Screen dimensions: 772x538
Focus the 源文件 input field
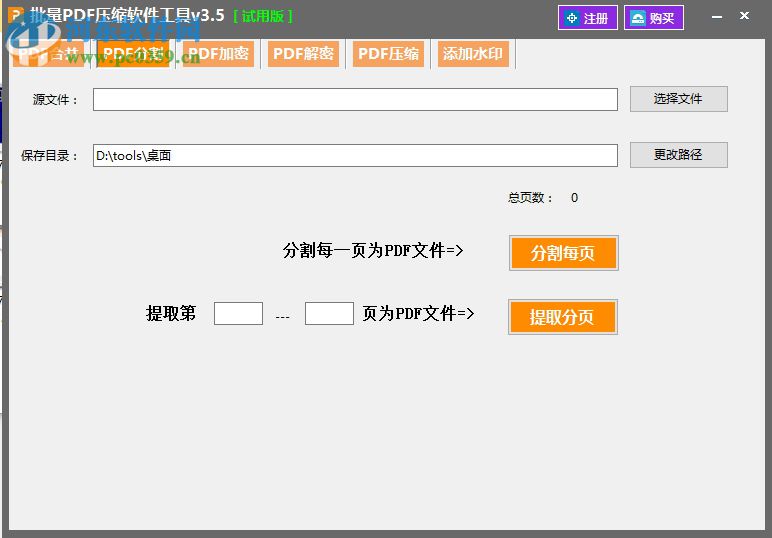coord(355,99)
